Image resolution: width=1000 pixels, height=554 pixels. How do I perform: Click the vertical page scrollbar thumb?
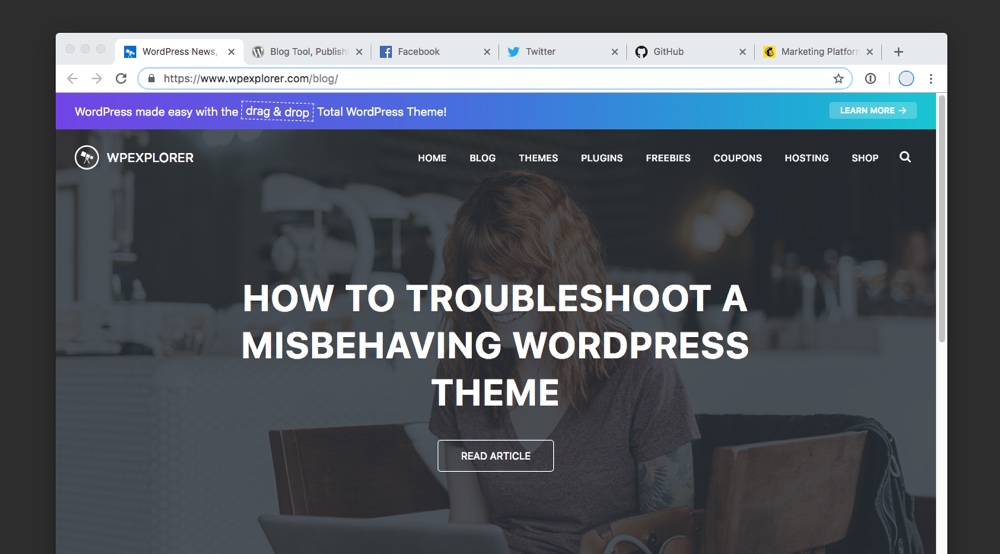click(x=942, y=219)
